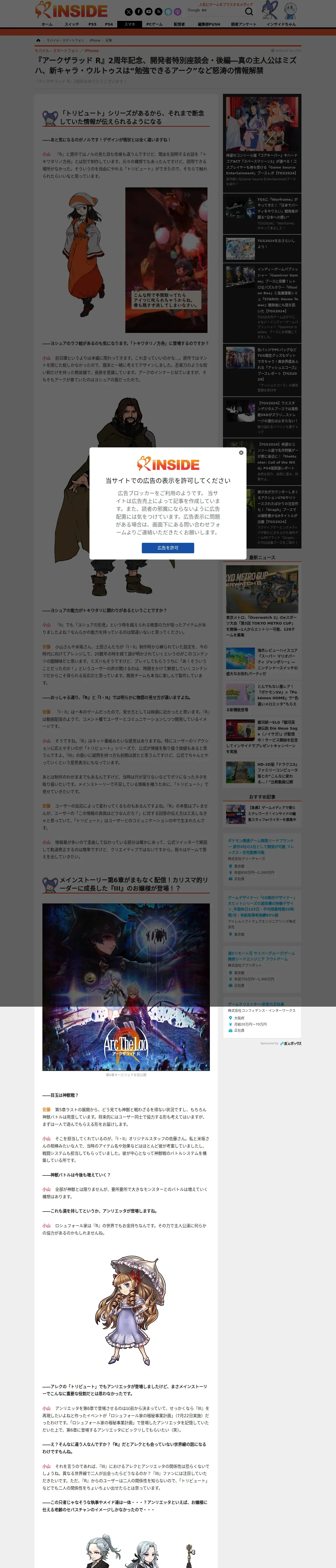Open the スーパー マリオパーティ ジャンボリー review item
336x1568 pixels.
[262, 662]
